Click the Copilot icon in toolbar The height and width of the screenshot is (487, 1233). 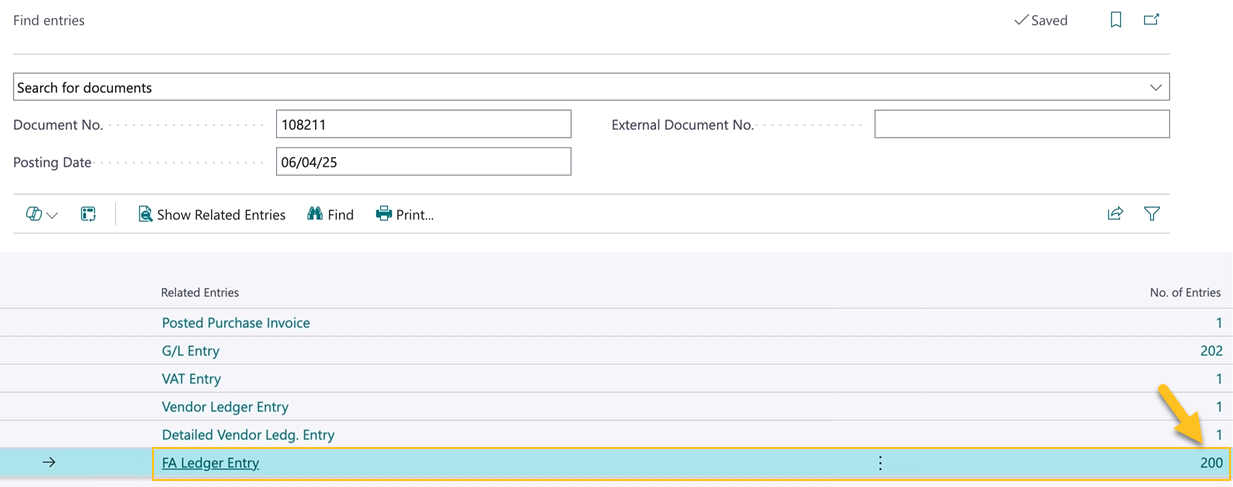tap(33, 214)
